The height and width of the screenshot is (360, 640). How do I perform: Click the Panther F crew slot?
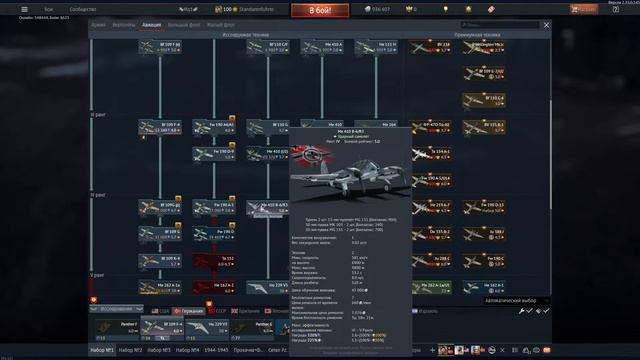tap(117, 330)
